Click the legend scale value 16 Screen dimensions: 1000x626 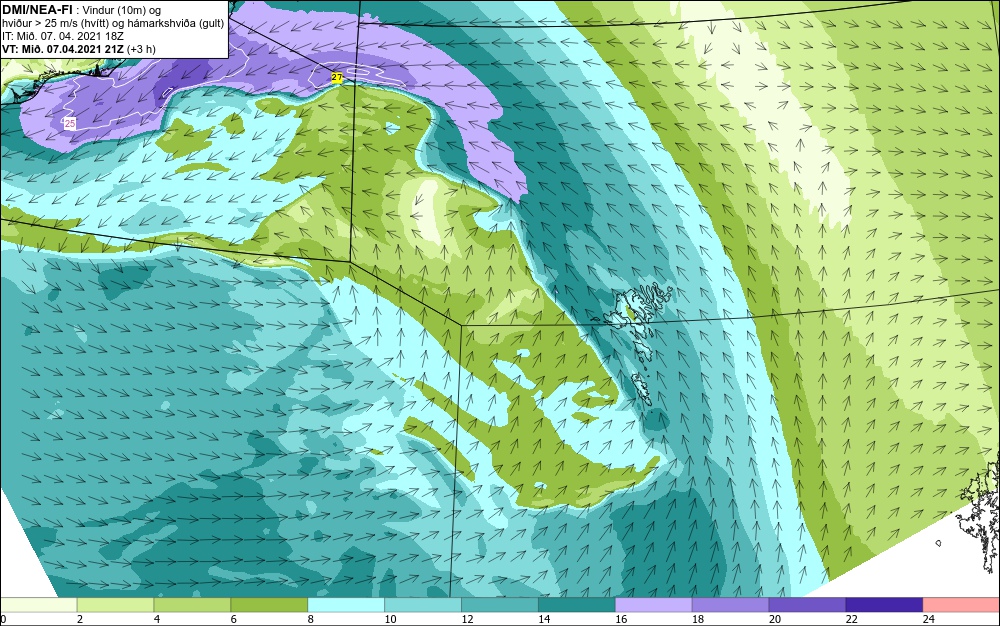click(x=621, y=619)
